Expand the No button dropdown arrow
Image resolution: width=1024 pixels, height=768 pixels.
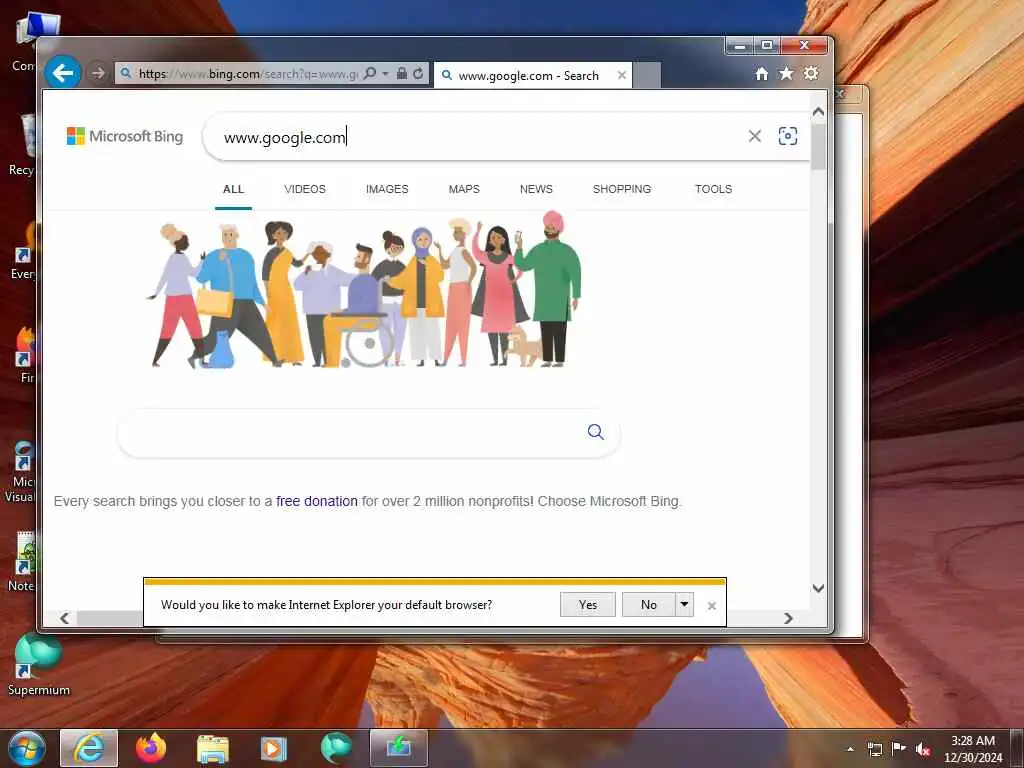tap(684, 605)
